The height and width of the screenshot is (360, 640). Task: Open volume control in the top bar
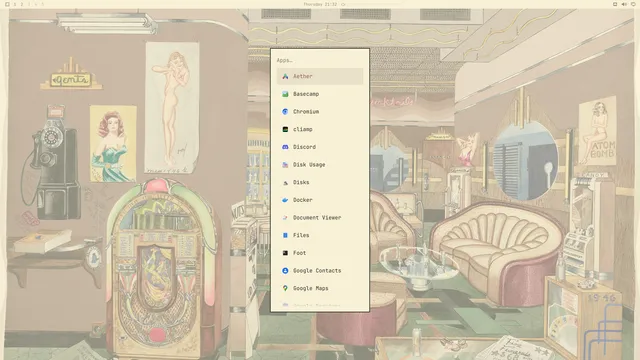click(624, 4)
